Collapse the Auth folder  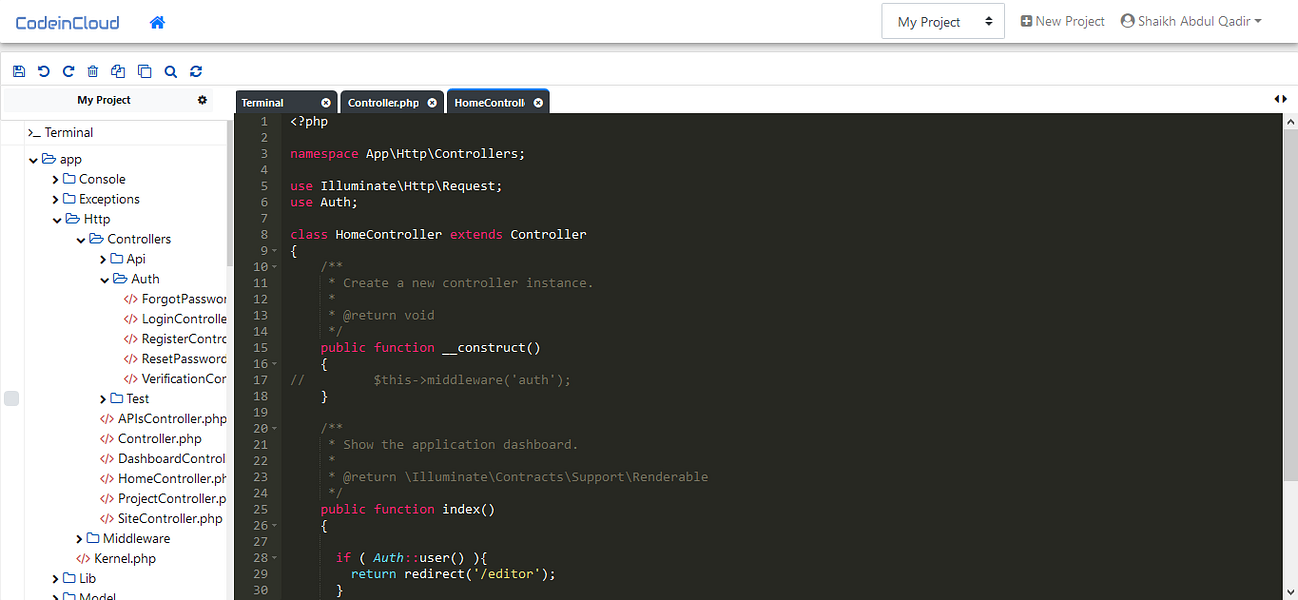point(104,279)
